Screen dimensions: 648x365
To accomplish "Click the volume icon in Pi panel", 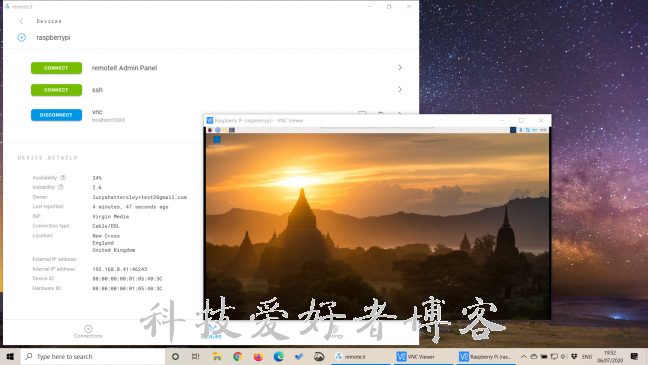I will click(535, 130).
